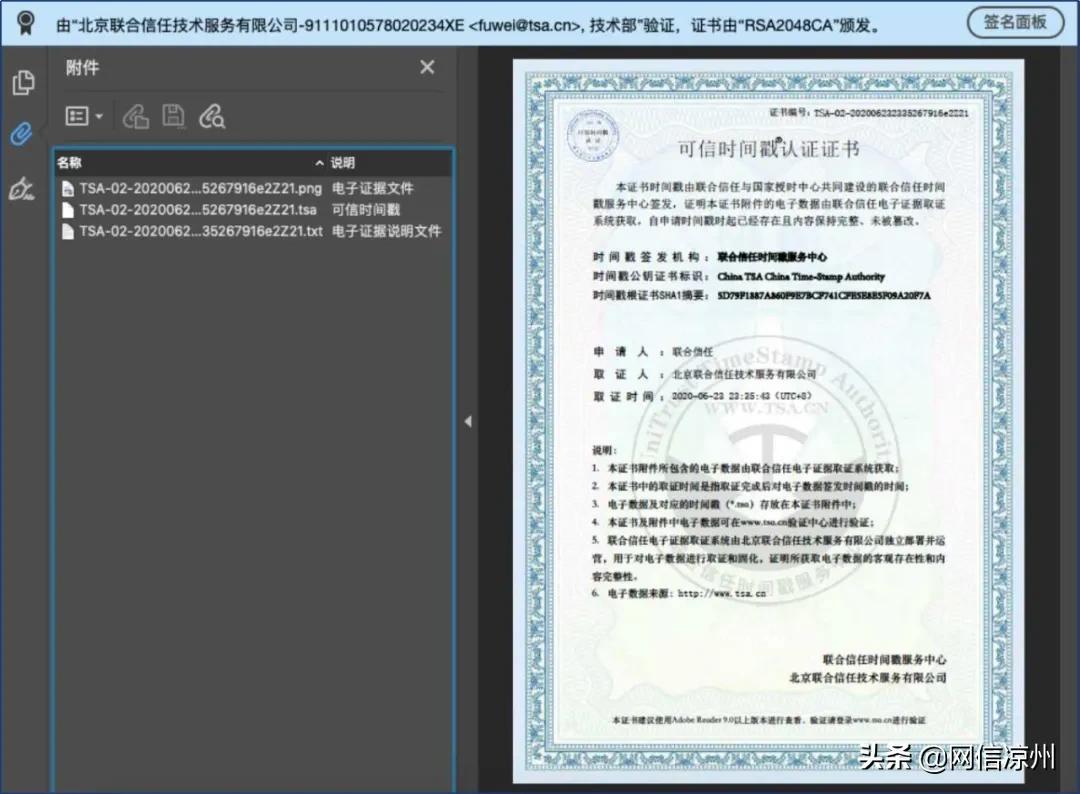1080x794 pixels.
Task: Click the http://www.tsa.cn data source link
Action: [722, 593]
